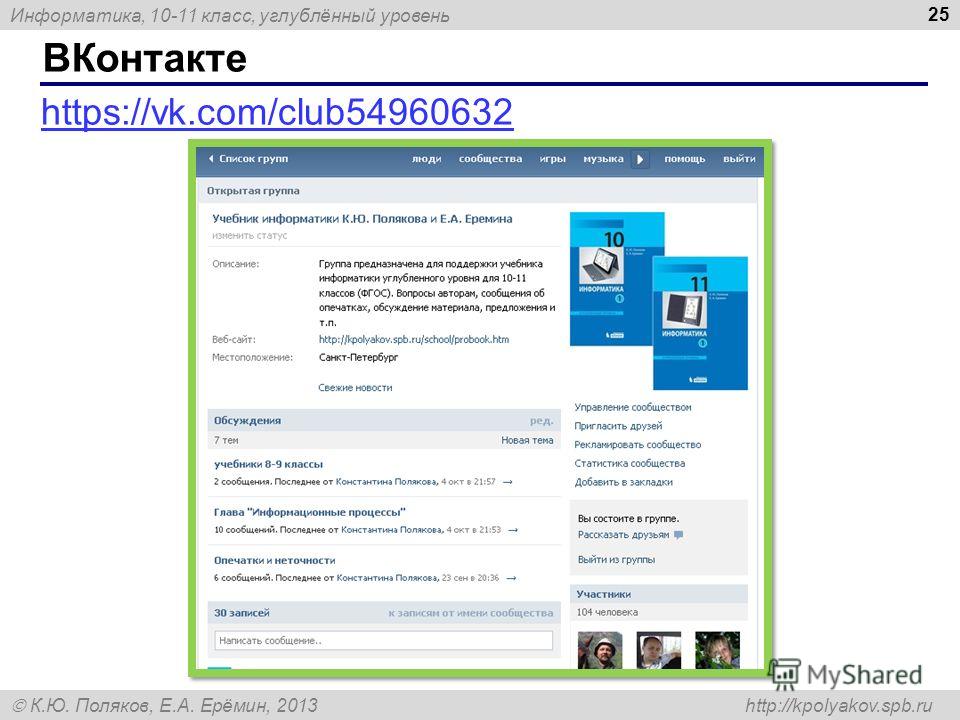Open the third member avatar

(718, 650)
